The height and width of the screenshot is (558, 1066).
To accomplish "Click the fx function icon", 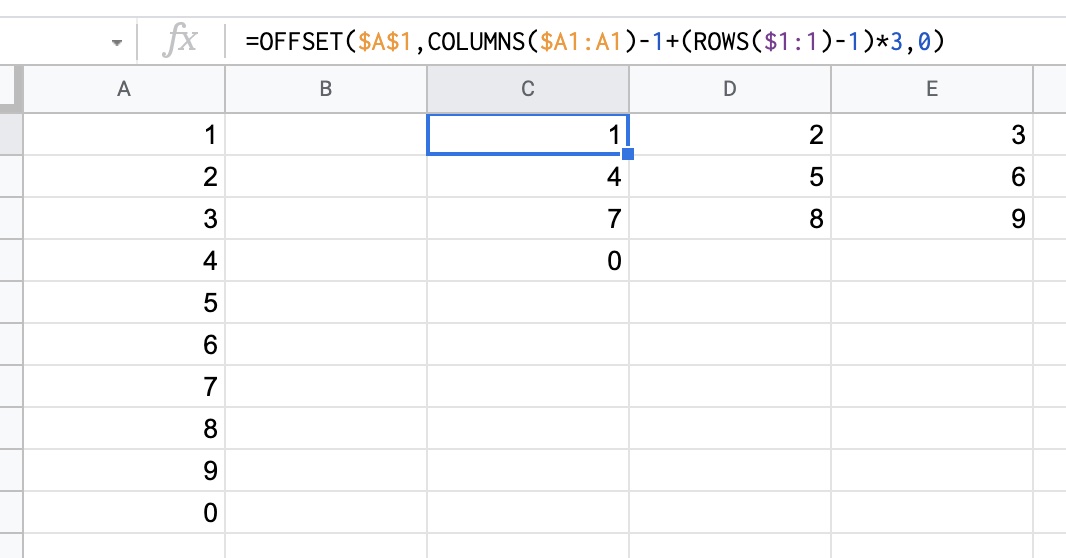I will pyautogui.click(x=180, y=40).
